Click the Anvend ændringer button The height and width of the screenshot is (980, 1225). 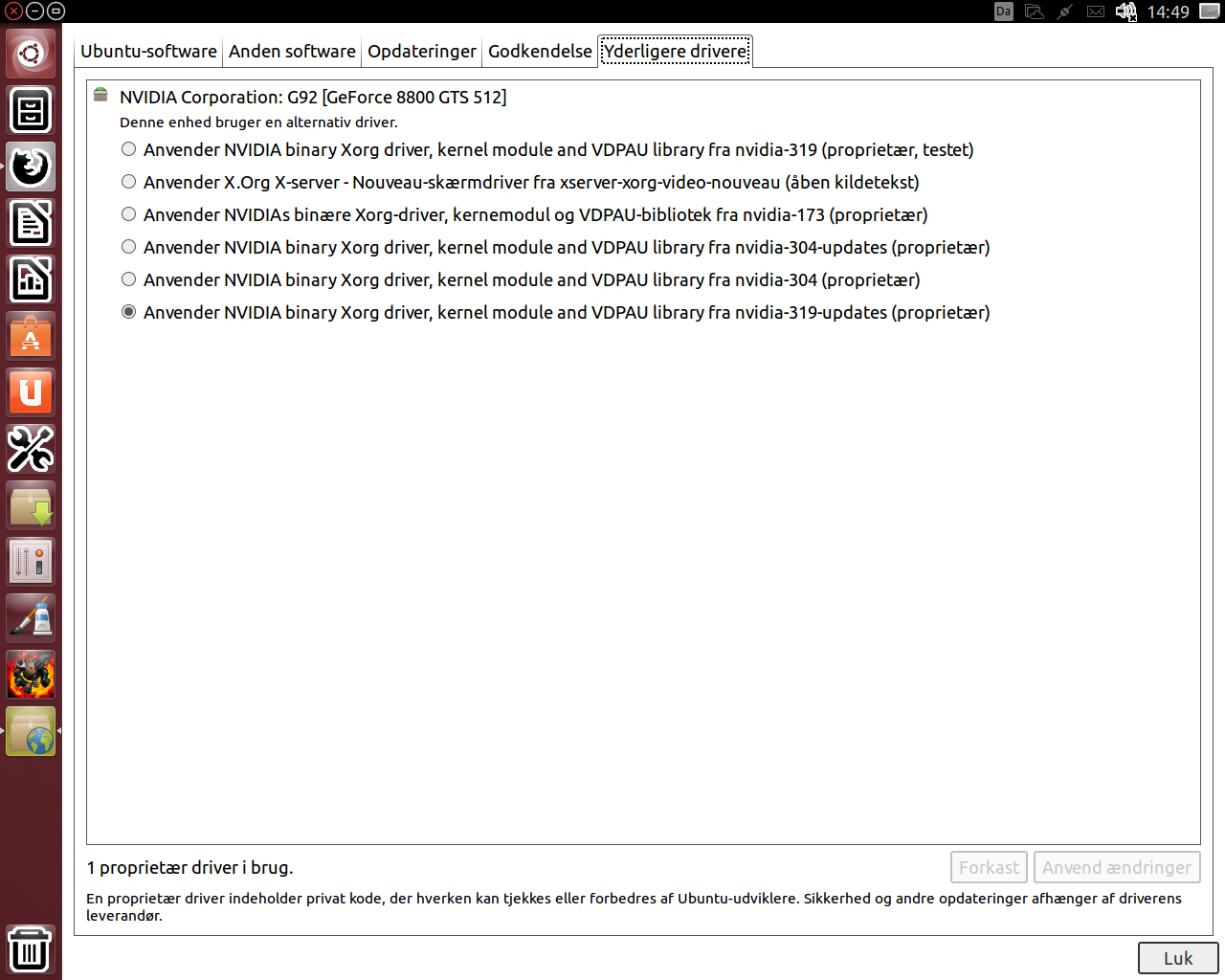[1117, 867]
